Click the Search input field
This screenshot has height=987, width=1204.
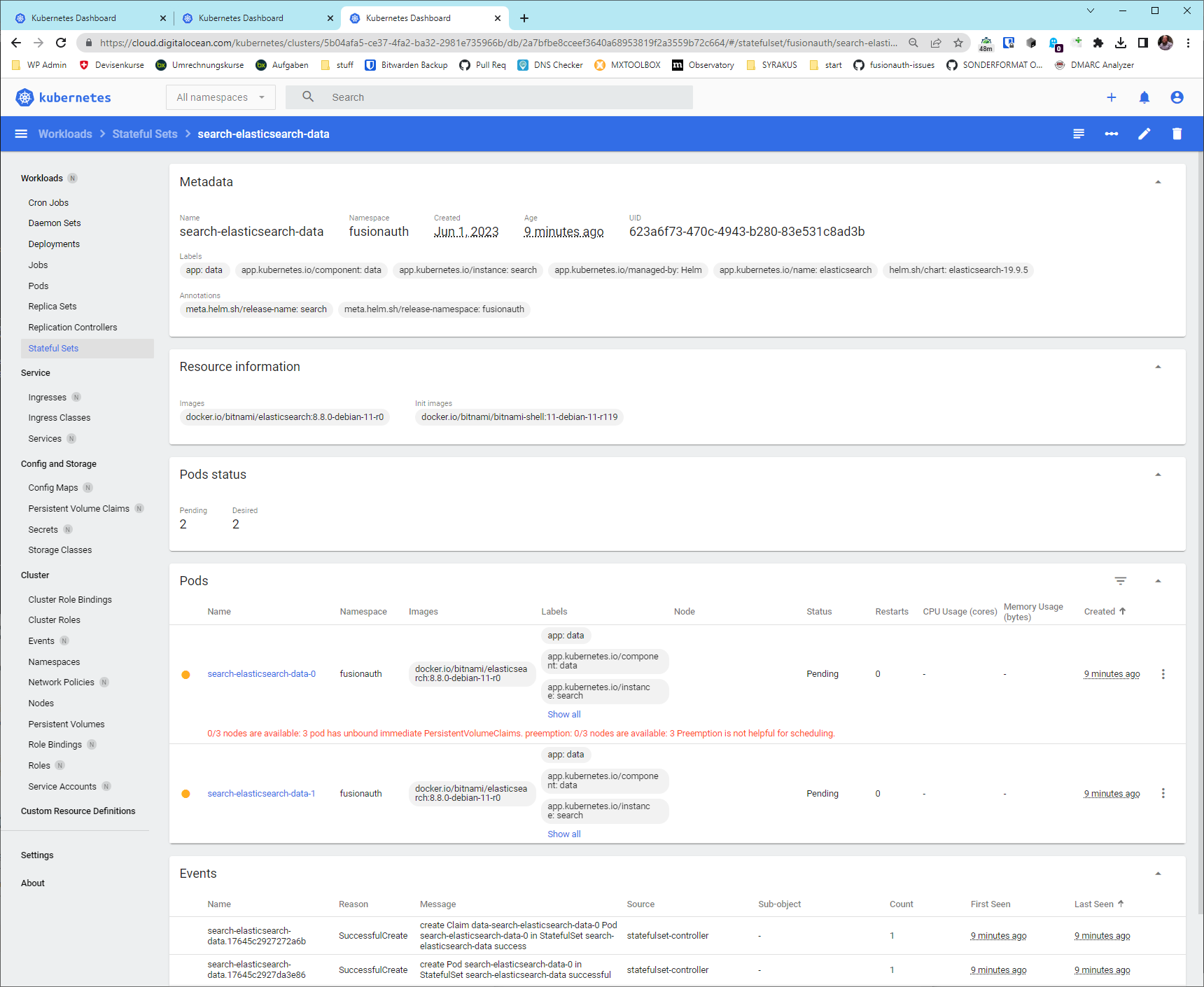(x=490, y=97)
